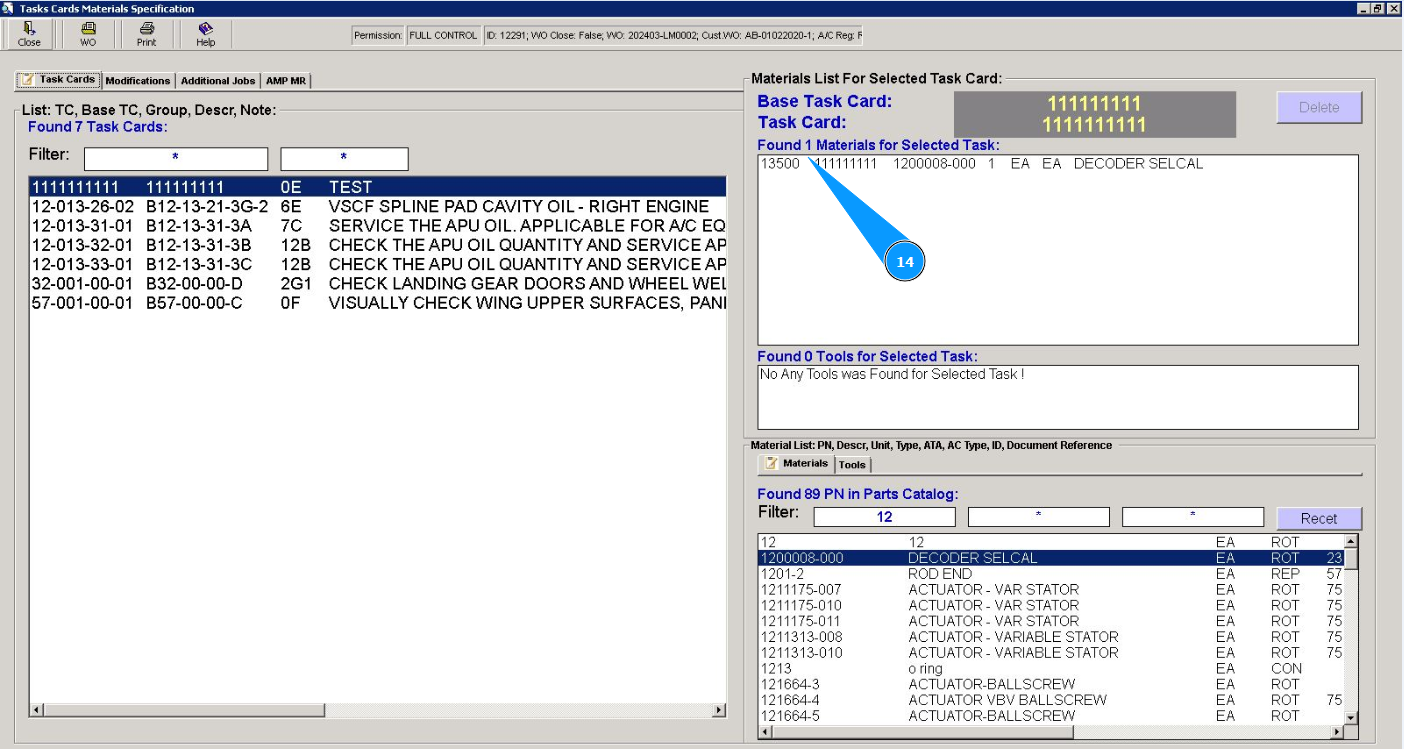
Task: Open the Help toolbar icon
Action: tap(205, 34)
